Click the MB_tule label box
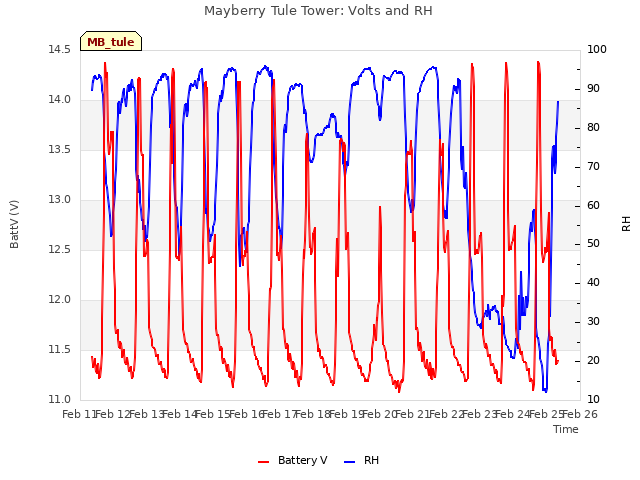The image size is (640, 480). click(x=111, y=41)
